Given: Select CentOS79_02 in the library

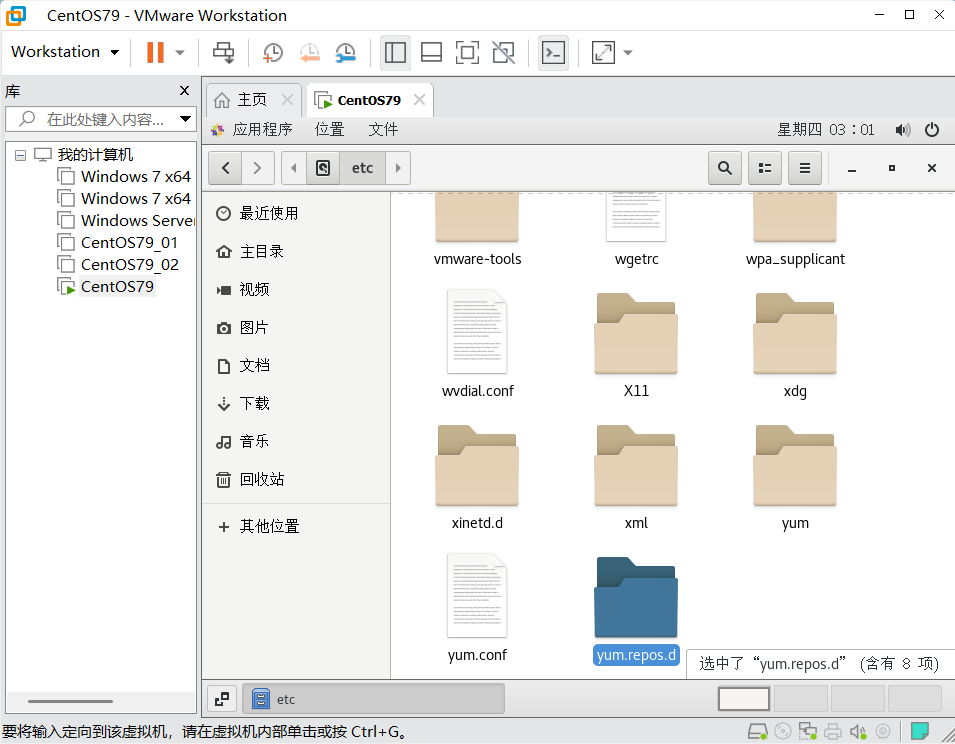Looking at the screenshot, I should (118, 264).
